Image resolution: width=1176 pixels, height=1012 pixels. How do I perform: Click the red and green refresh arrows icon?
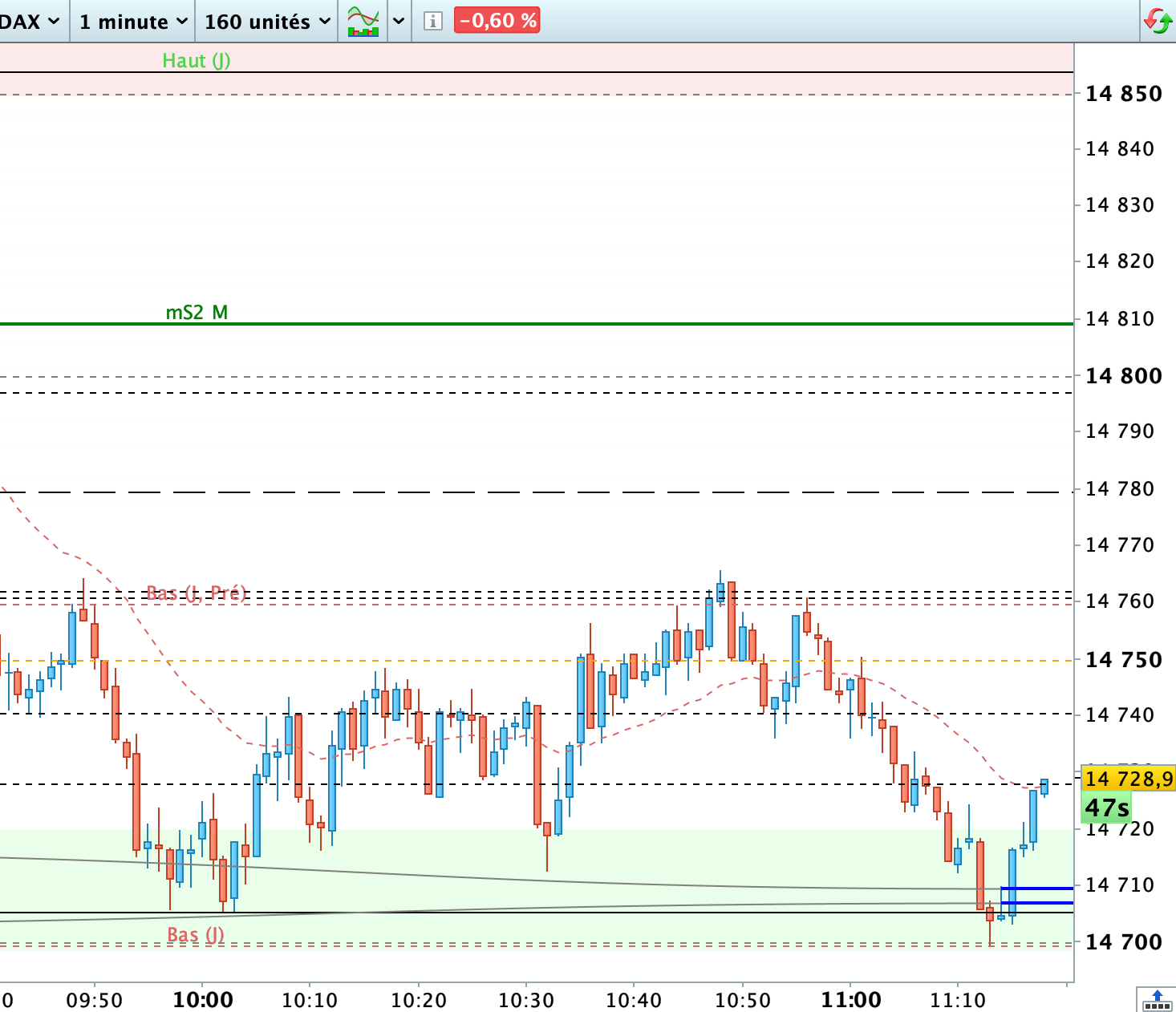tap(1158, 21)
